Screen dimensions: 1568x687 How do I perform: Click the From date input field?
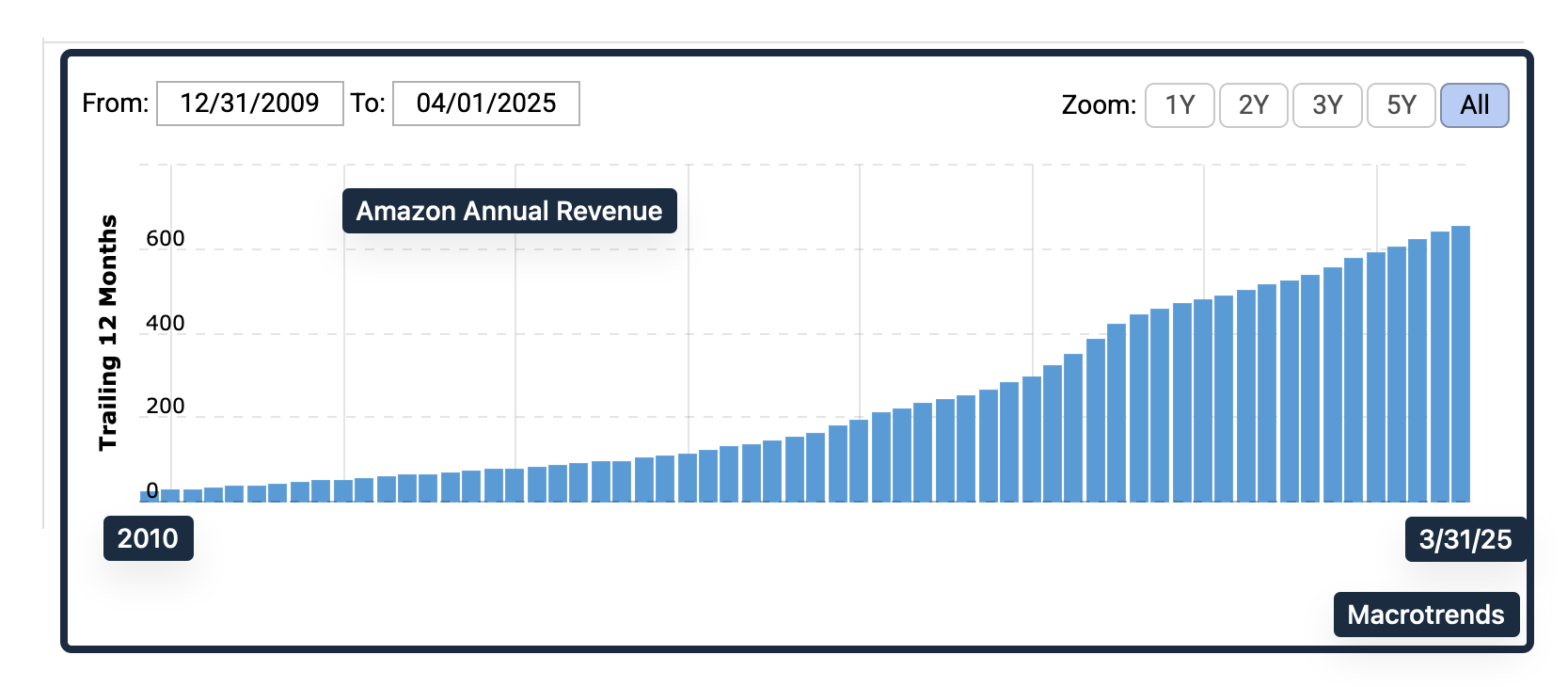pos(250,104)
